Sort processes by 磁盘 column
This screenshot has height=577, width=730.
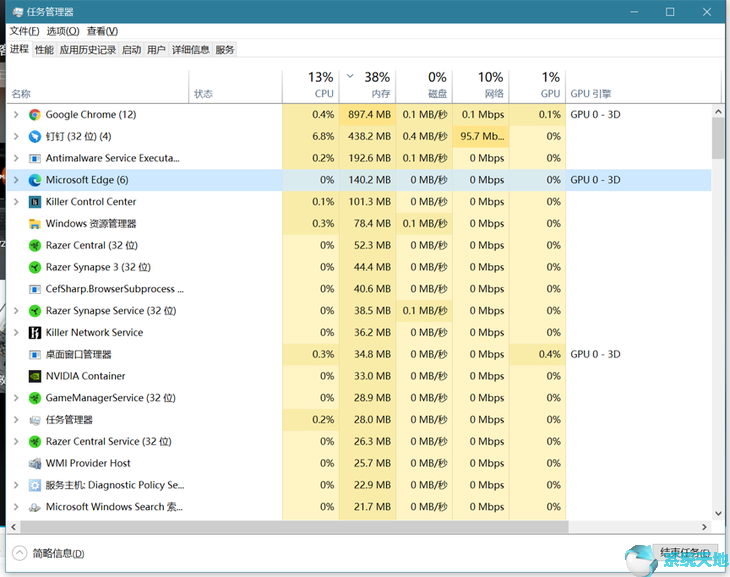tap(424, 86)
